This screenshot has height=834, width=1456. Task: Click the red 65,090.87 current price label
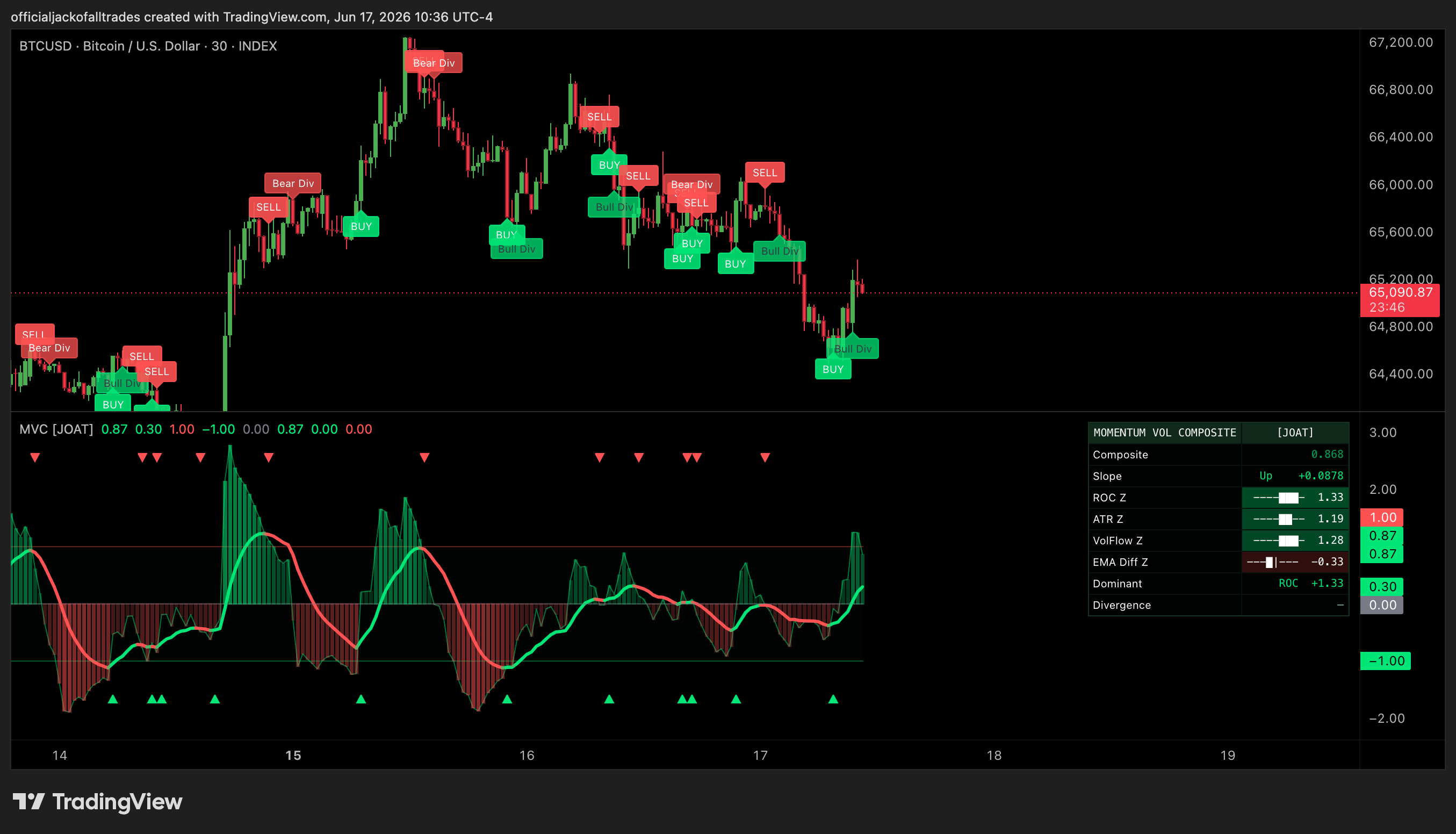(x=1400, y=299)
